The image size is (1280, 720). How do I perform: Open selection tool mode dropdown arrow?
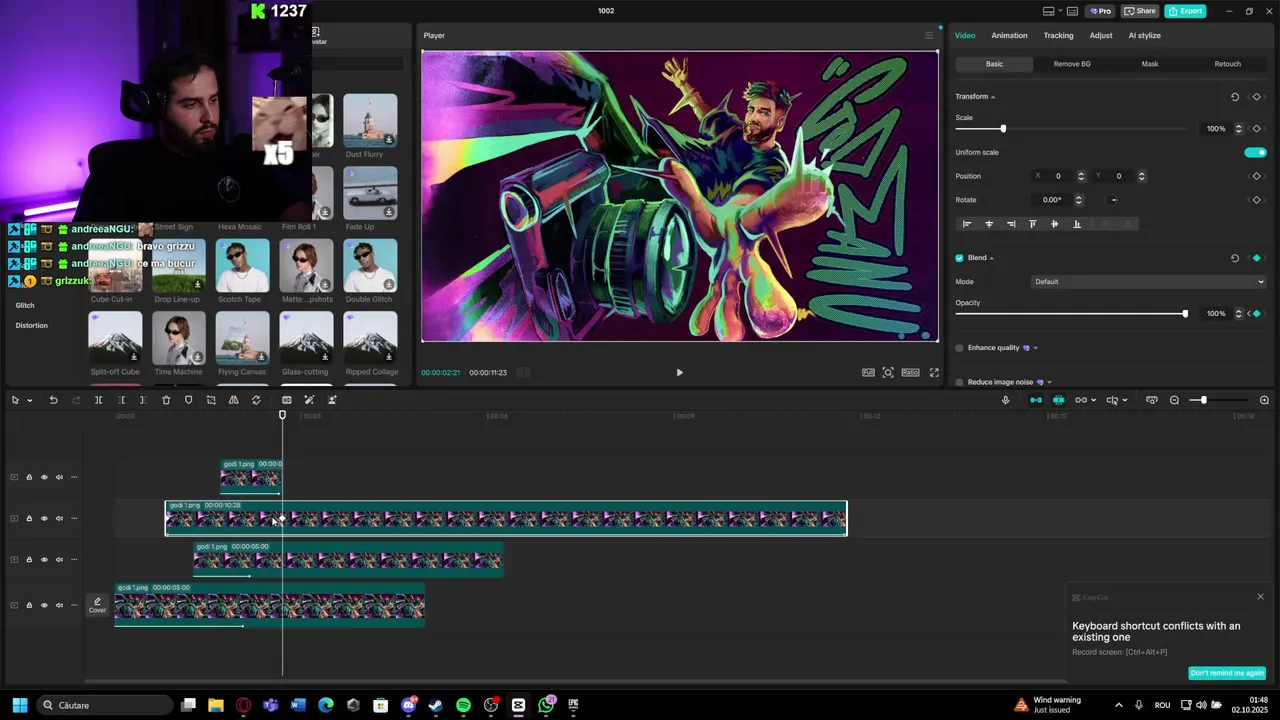click(29, 400)
